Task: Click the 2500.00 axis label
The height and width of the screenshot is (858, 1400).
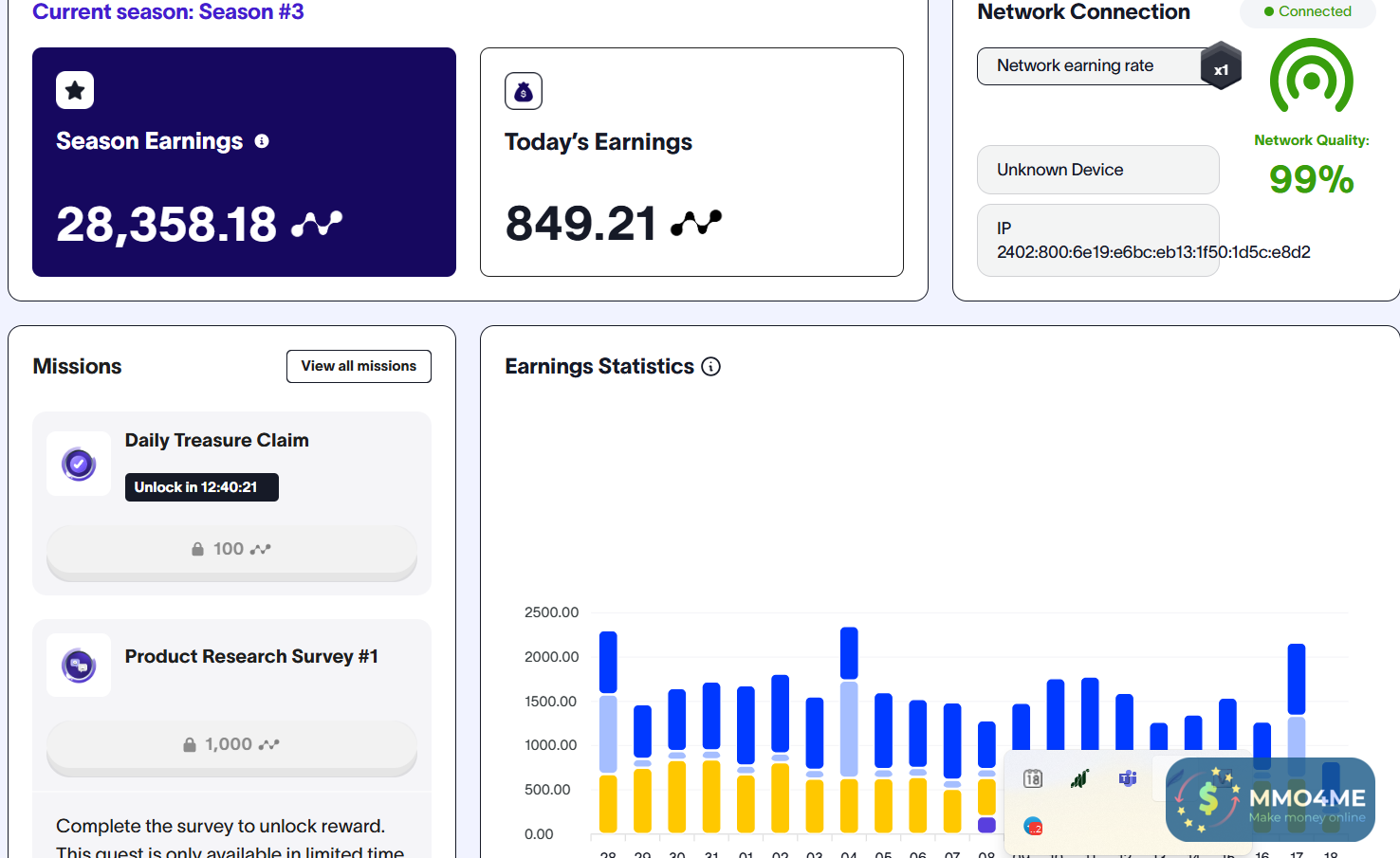Action: 551,612
